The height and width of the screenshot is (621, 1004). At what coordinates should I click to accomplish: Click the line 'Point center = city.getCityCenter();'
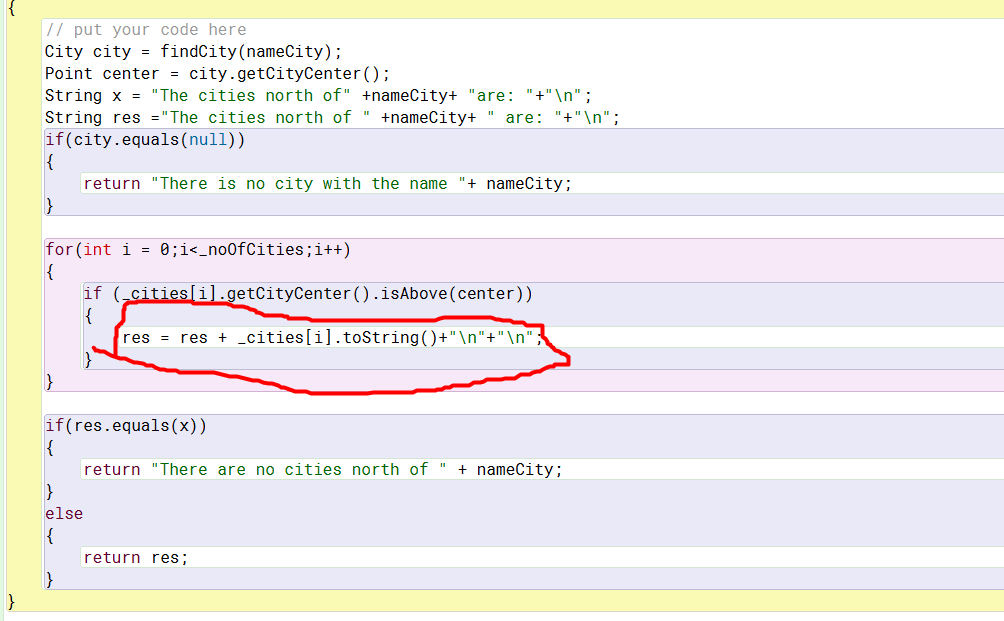[x=217, y=74]
